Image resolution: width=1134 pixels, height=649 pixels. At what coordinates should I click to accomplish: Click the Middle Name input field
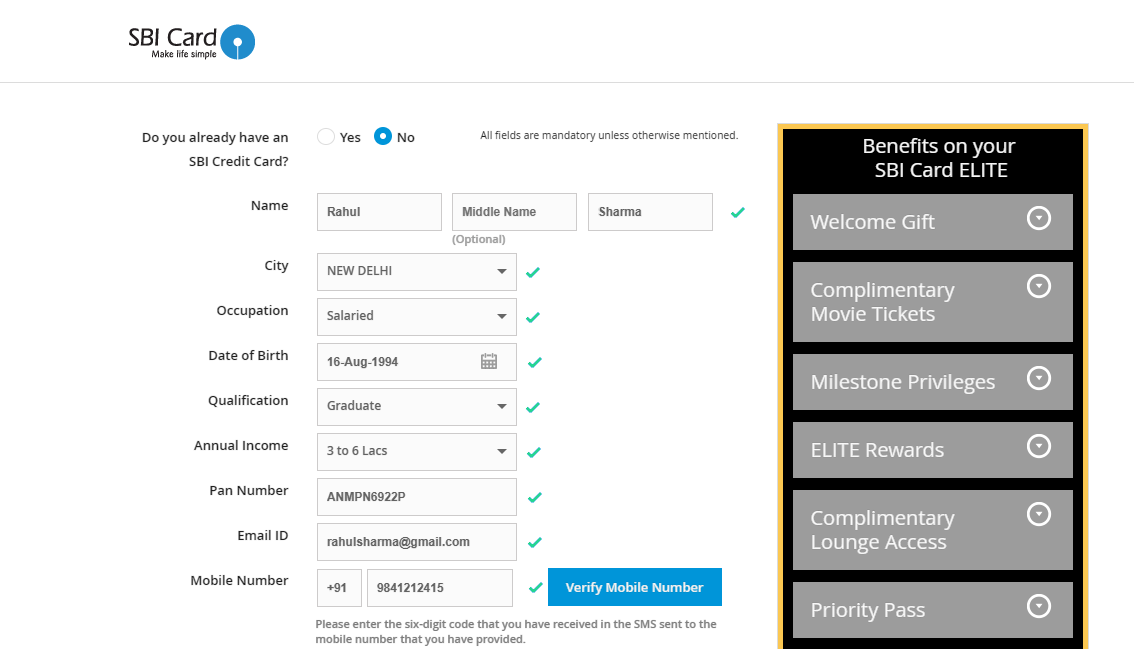[514, 212]
